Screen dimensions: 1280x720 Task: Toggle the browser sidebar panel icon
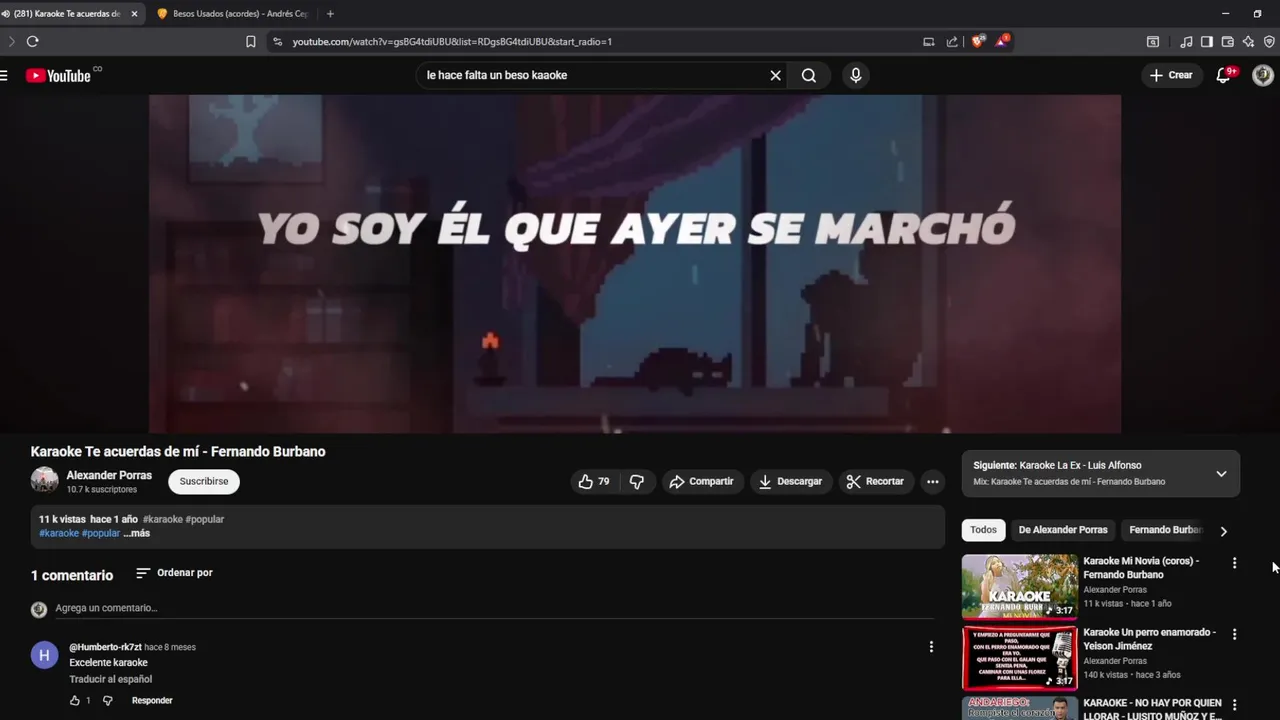click(1207, 41)
